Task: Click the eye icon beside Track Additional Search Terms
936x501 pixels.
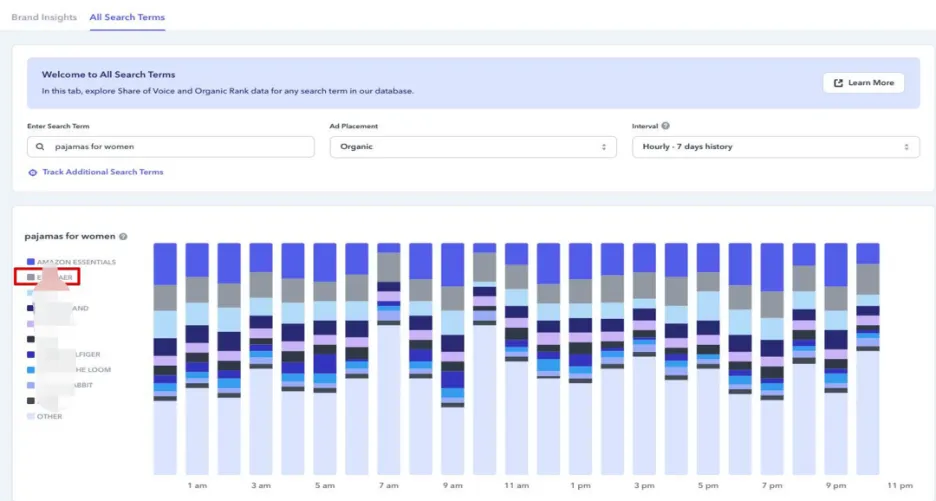Action: click(x=33, y=173)
